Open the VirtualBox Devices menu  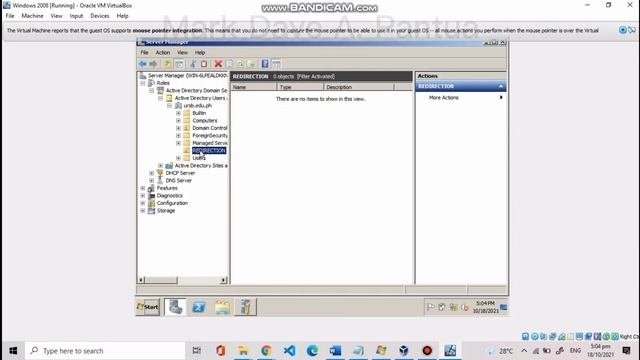(100, 16)
